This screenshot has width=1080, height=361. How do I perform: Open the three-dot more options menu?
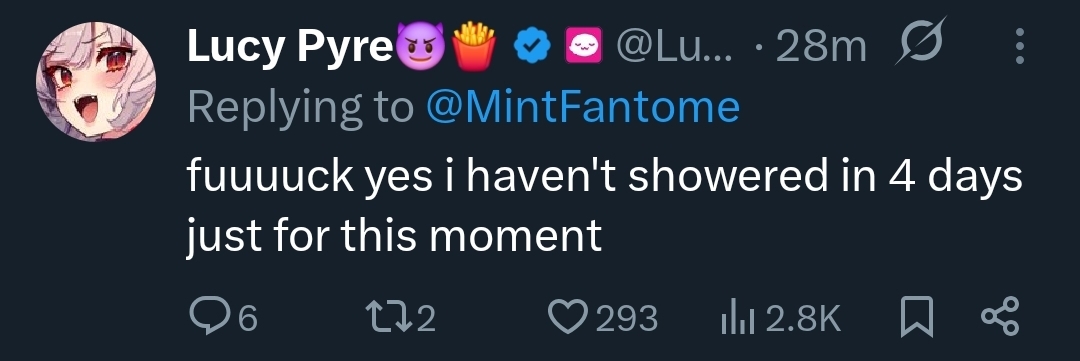[x=1020, y=47]
